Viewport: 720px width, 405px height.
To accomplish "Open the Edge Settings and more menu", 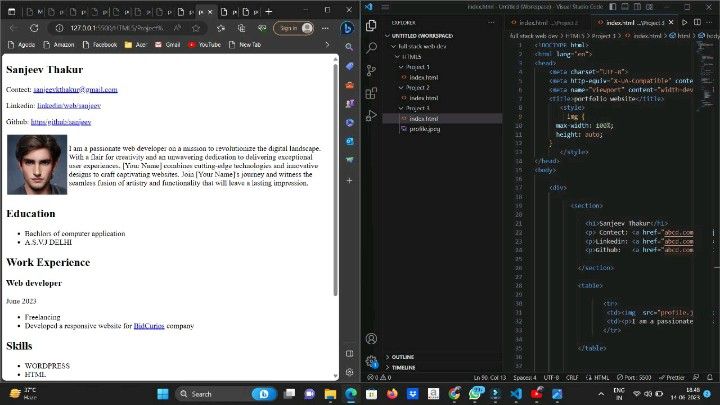I will (x=325, y=28).
